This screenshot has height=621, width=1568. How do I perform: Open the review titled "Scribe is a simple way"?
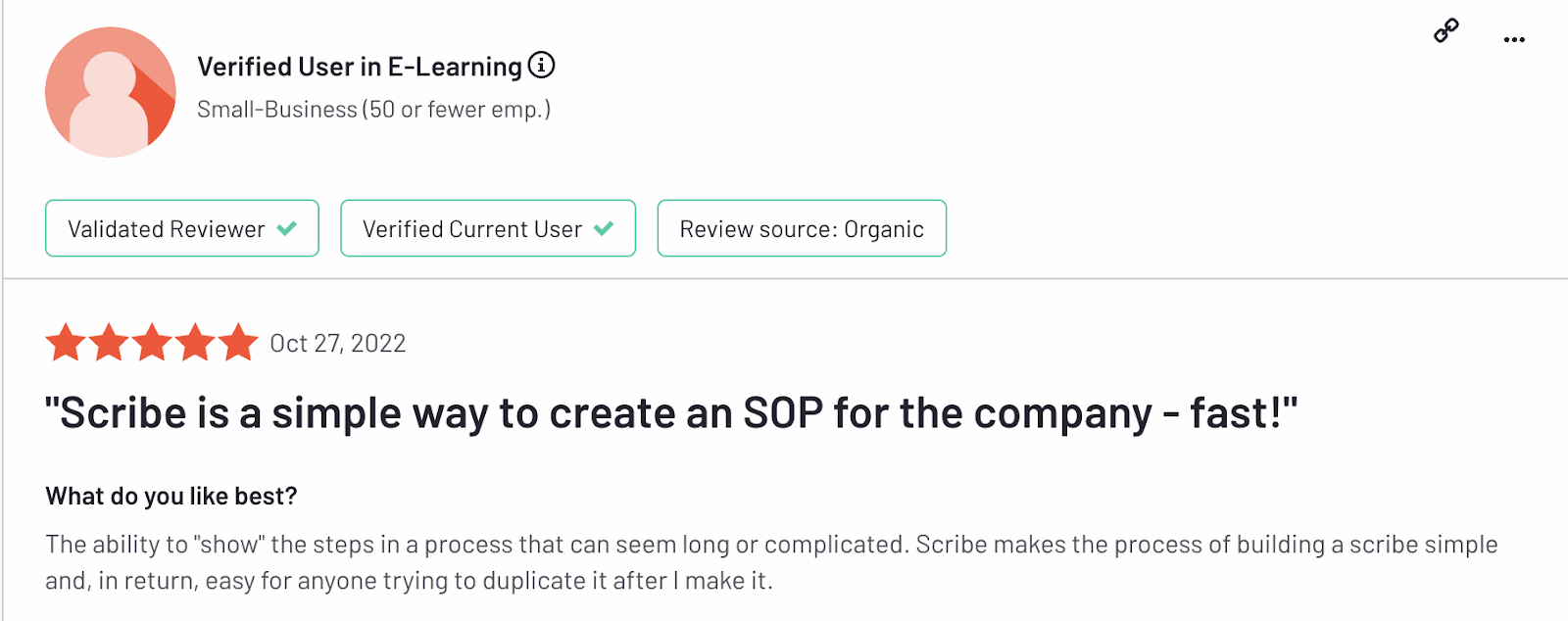pos(671,413)
